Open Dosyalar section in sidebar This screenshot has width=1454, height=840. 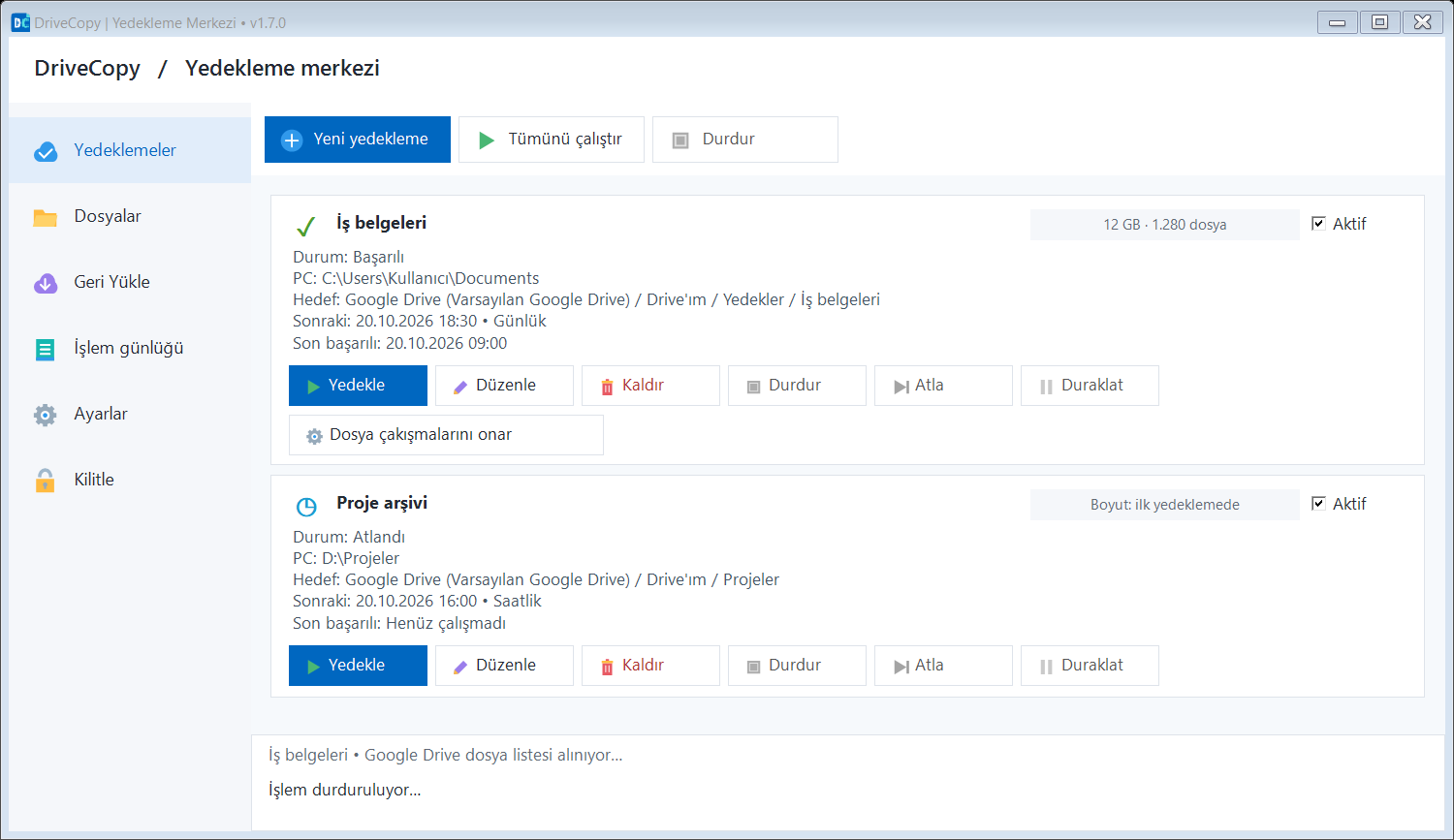point(130,216)
